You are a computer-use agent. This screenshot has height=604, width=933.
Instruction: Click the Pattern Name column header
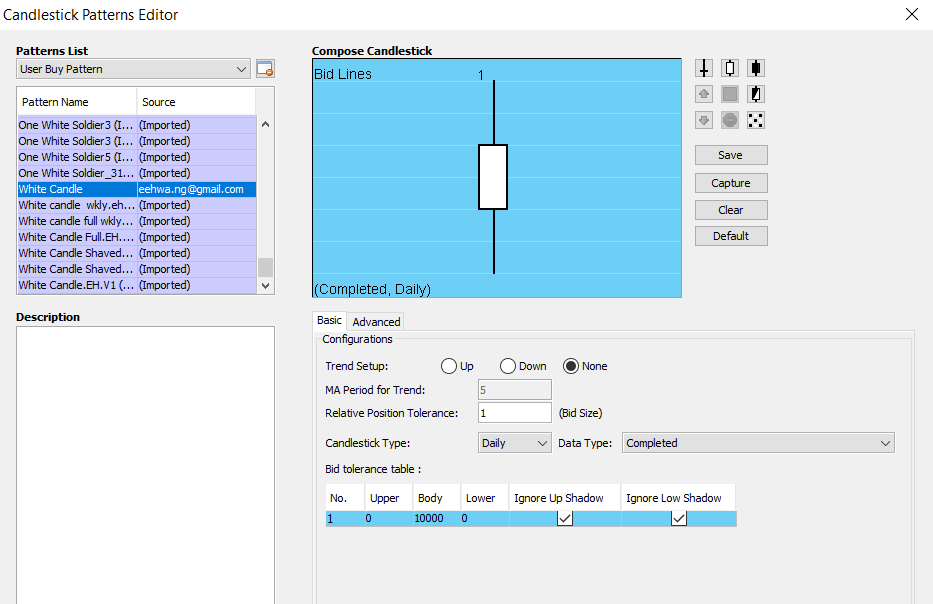(x=77, y=102)
